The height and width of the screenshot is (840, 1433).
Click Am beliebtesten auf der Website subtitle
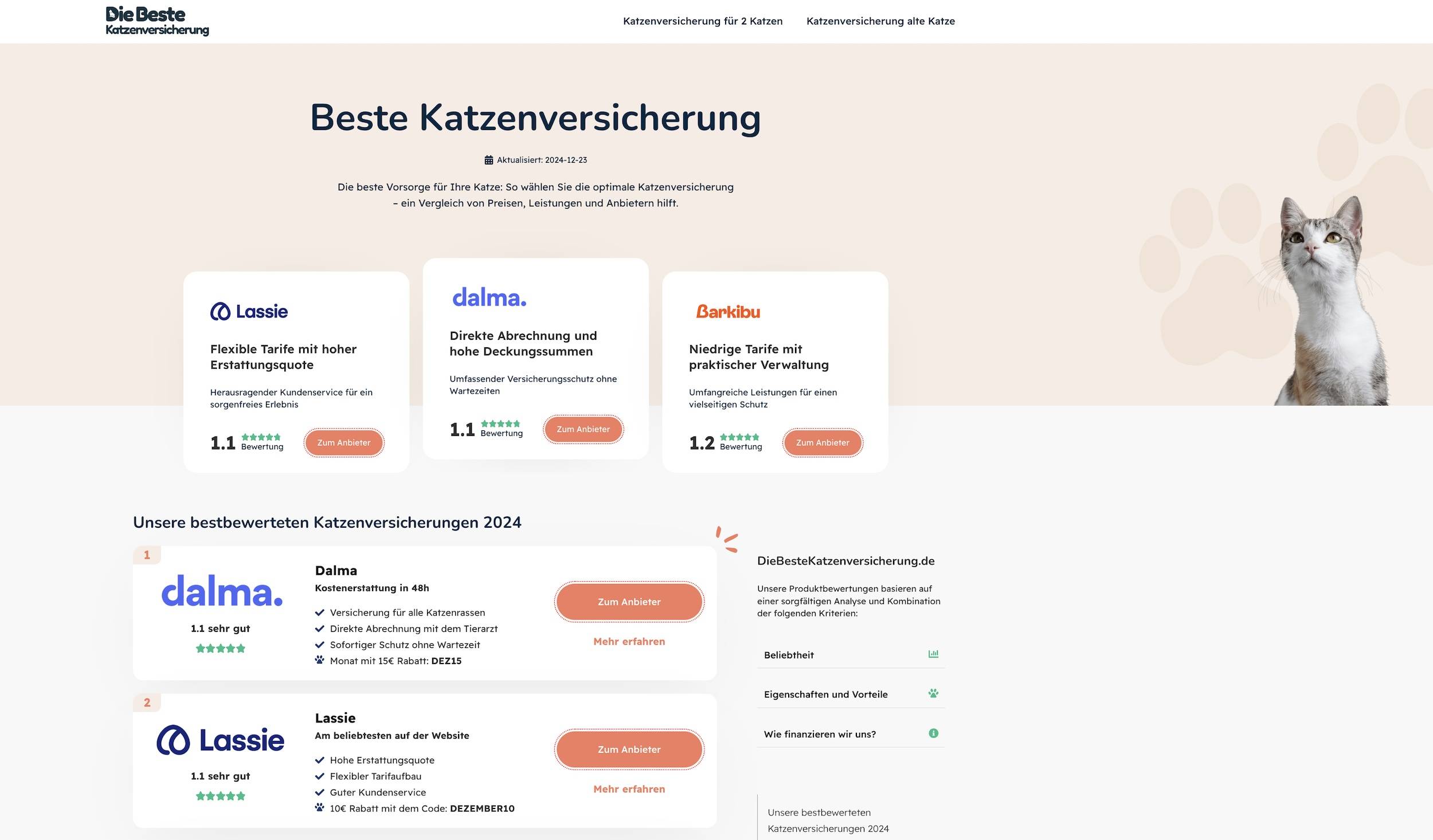pyautogui.click(x=392, y=735)
